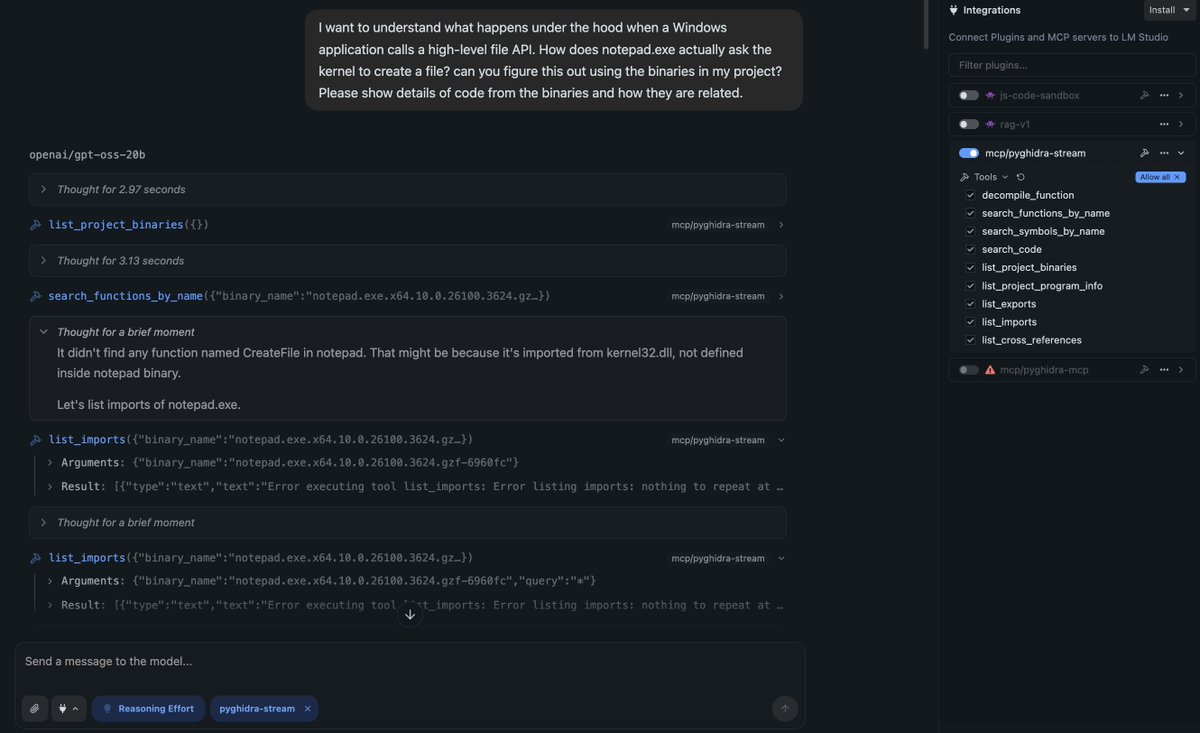Expand Result of the first list_imports call
Image resolution: width=1200 pixels, height=733 pixels.
(x=50, y=486)
